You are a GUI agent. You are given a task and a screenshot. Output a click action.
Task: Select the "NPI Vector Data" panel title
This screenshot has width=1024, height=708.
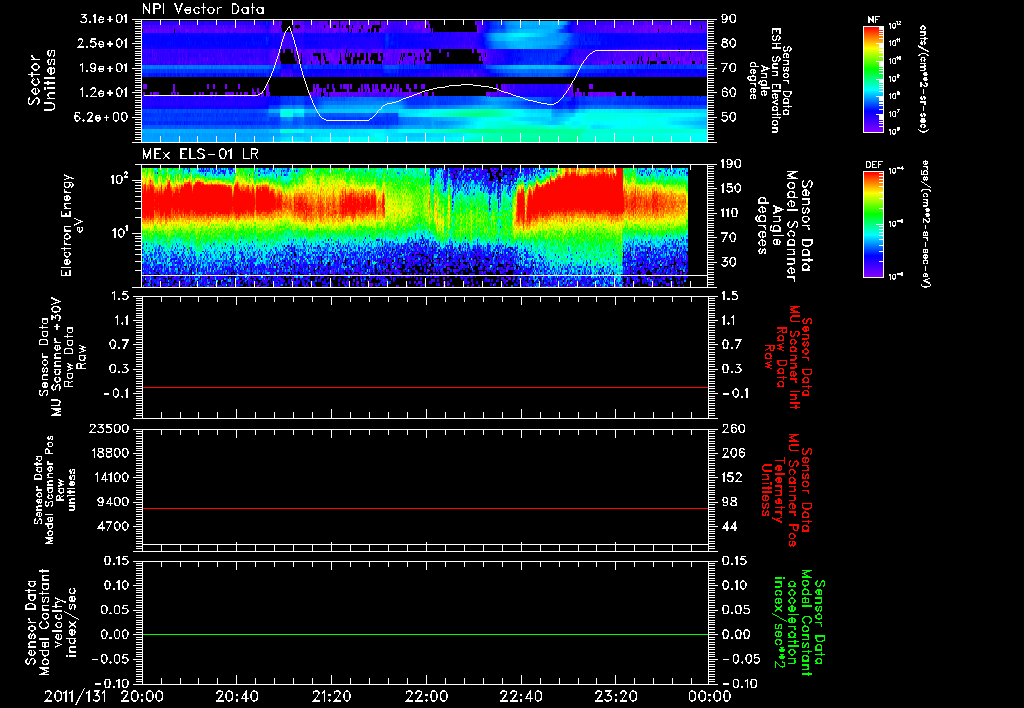(x=203, y=9)
